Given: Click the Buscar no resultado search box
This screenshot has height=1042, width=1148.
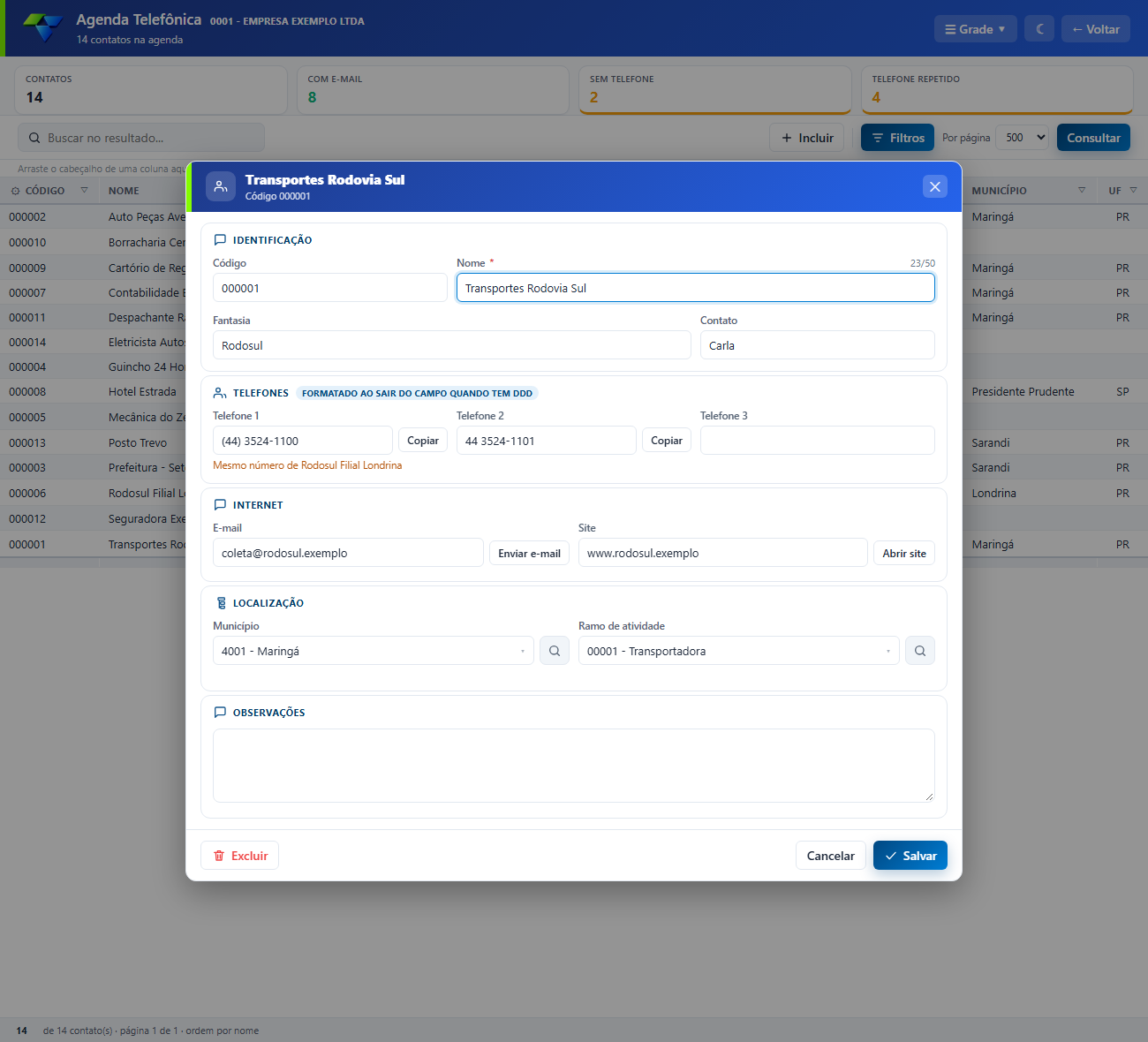Looking at the screenshot, I should click(141, 138).
